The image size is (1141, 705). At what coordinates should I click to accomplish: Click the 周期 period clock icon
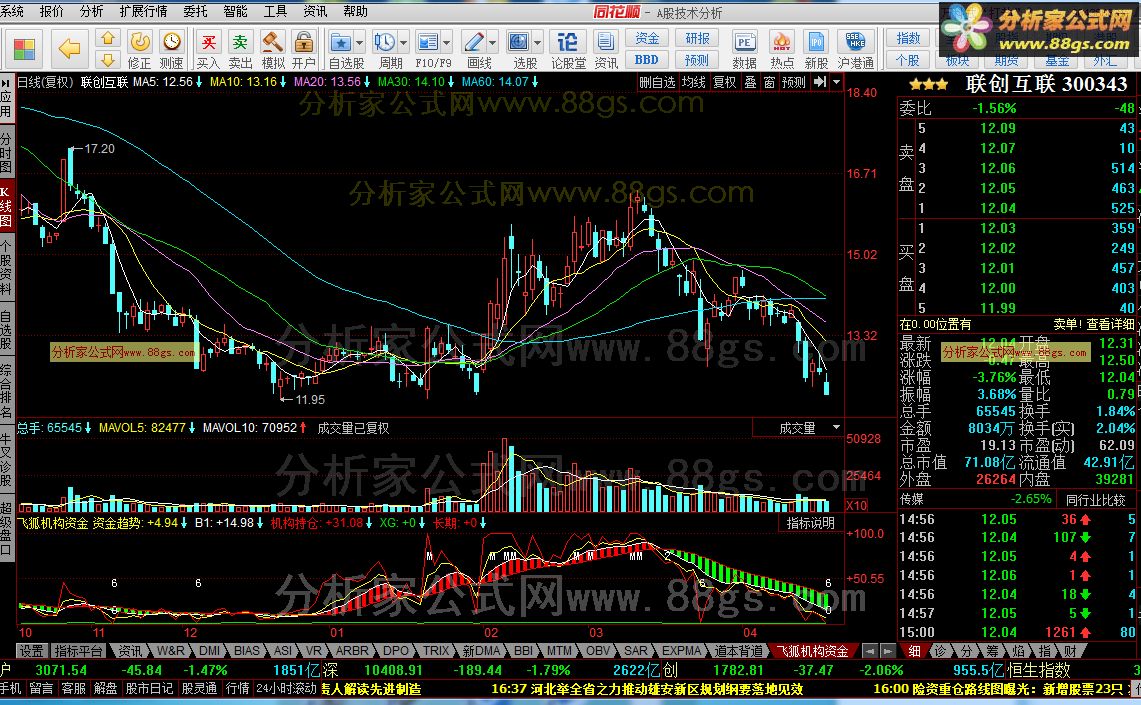point(384,42)
